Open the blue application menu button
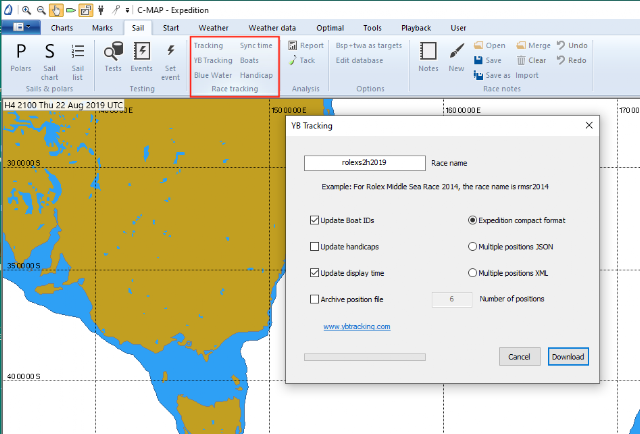The width and height of the screenshot is (640, 434). 21,27
